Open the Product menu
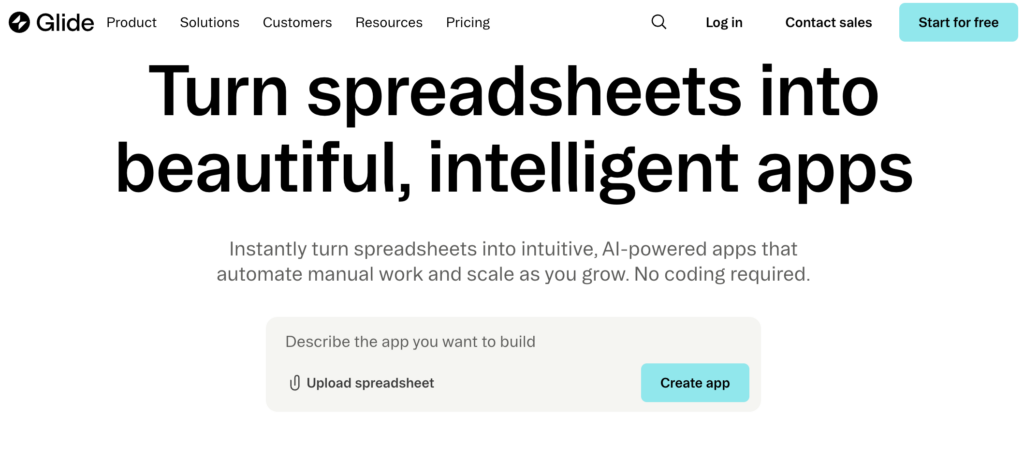 pyautogui.click(x=131, y=22)
